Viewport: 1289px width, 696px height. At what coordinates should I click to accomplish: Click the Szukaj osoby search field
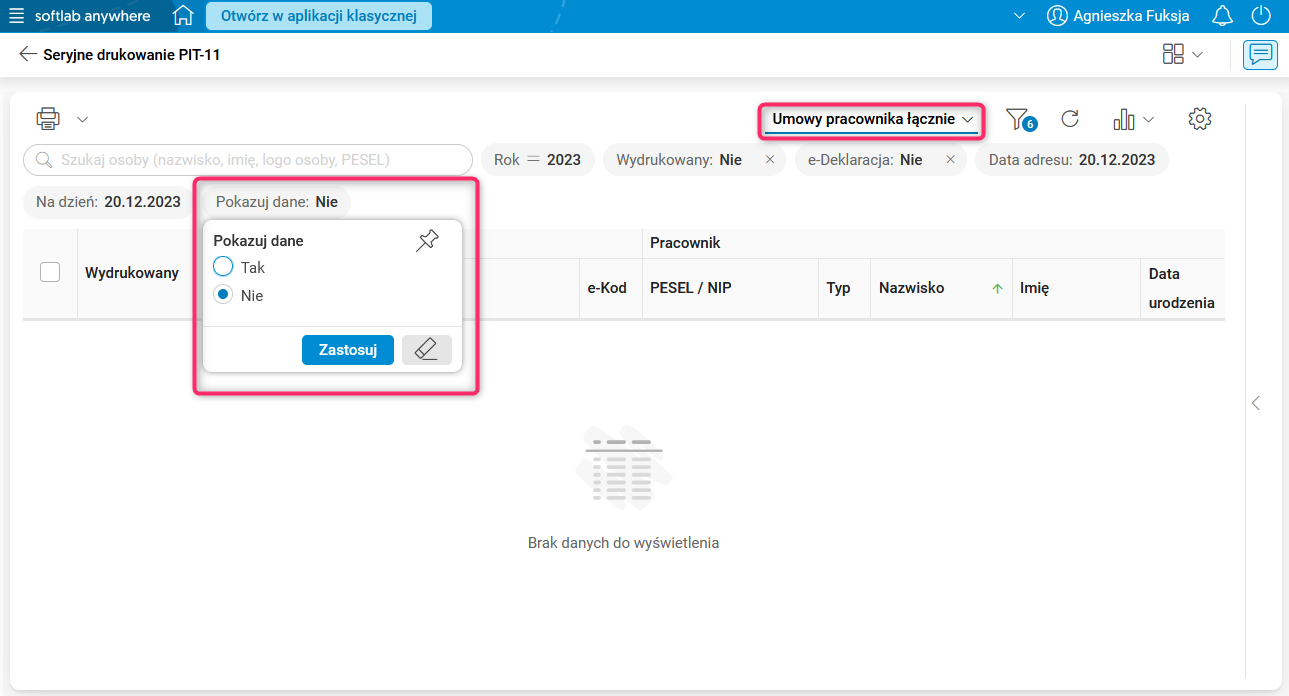tap(248, 160)
